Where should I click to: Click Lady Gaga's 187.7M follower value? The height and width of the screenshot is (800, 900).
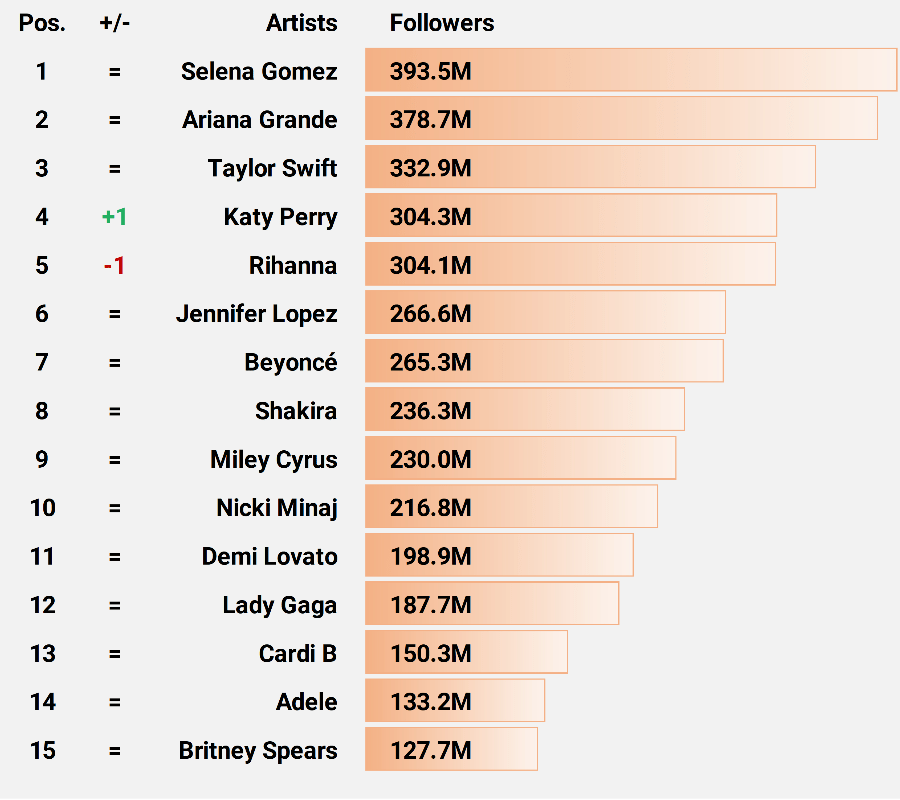click(430, 605)
